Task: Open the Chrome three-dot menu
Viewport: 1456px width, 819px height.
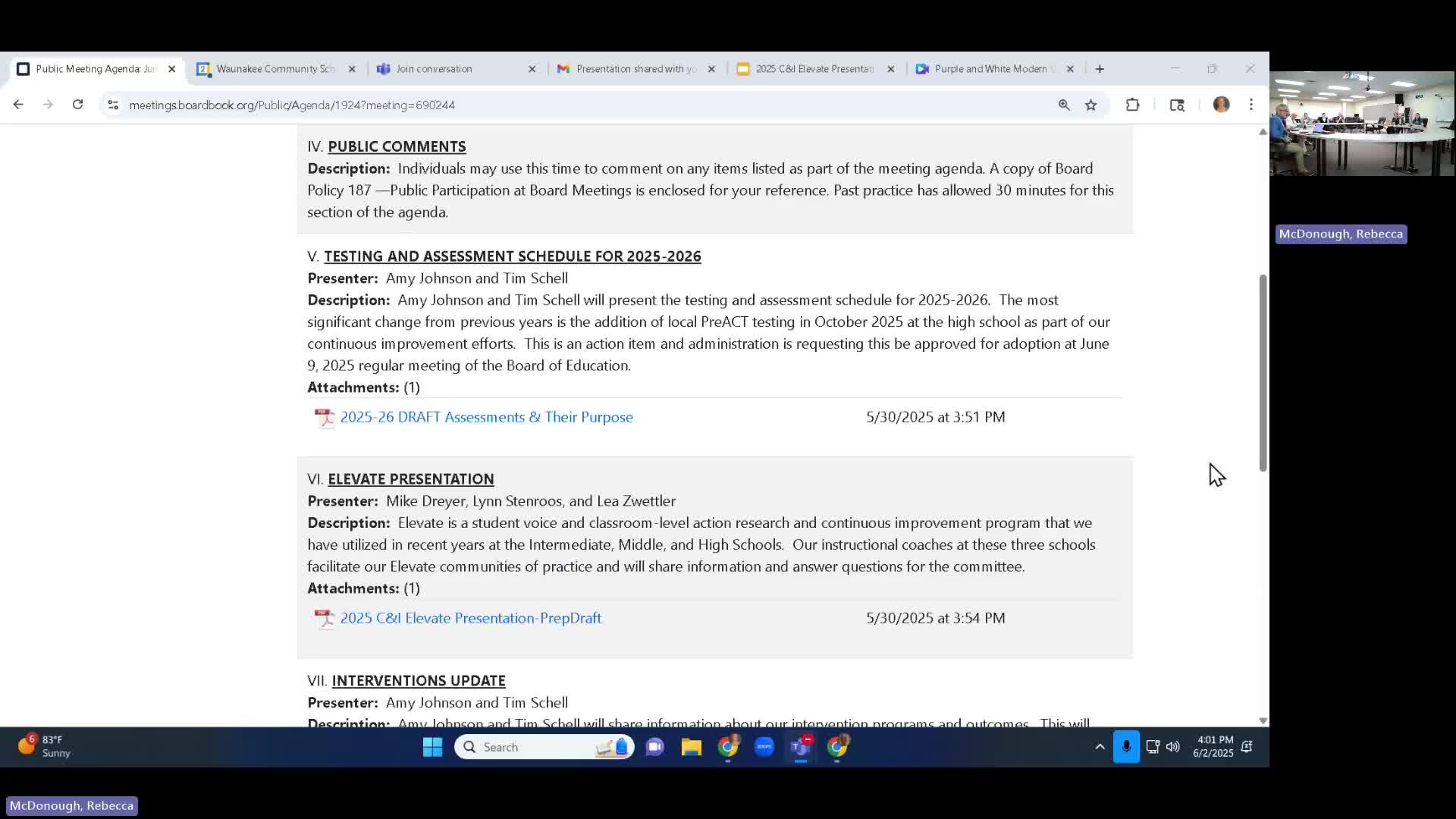Action: point(1250,105)
